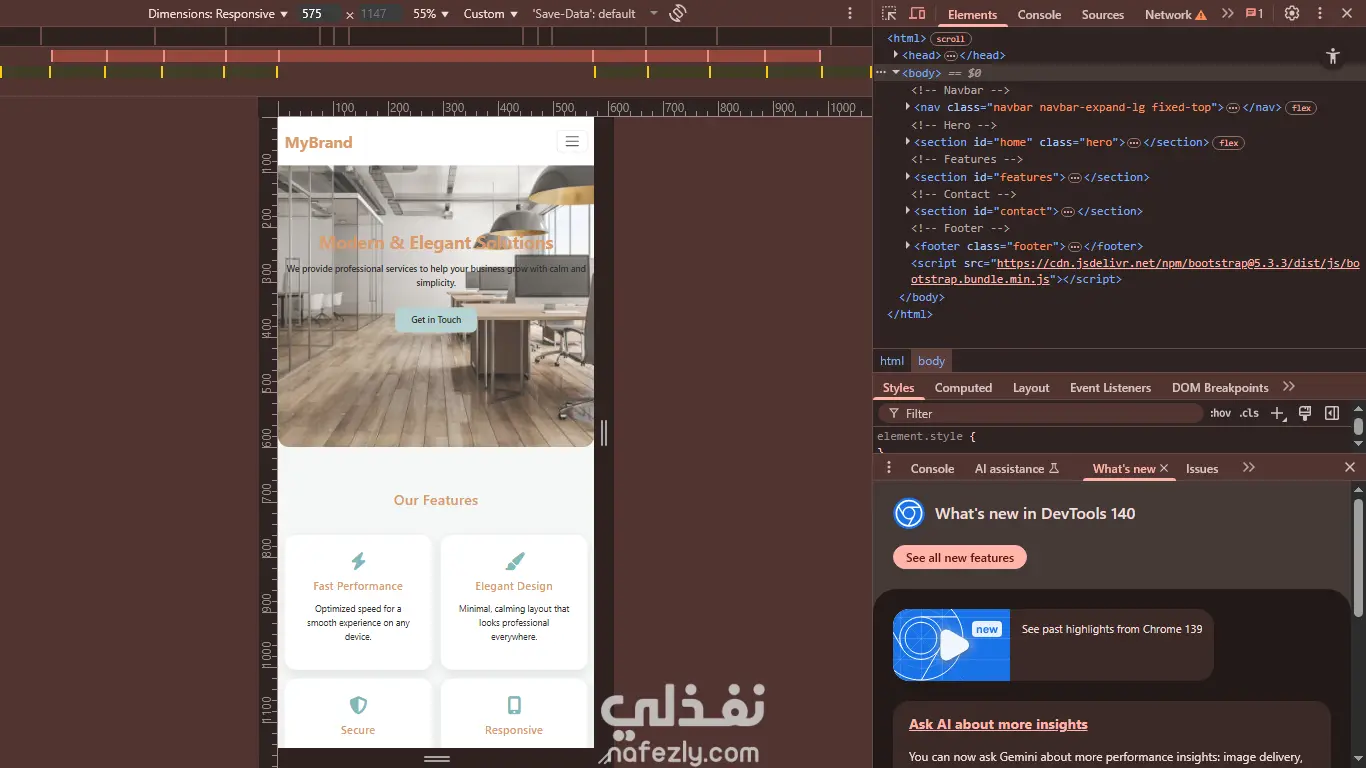
Task: Click the ellipsis in the features section element
Action: (x=1075, y=178)
